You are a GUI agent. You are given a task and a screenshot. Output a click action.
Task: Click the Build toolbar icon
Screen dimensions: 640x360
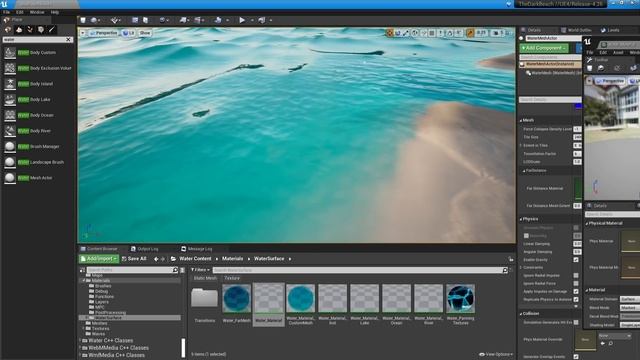218,20
